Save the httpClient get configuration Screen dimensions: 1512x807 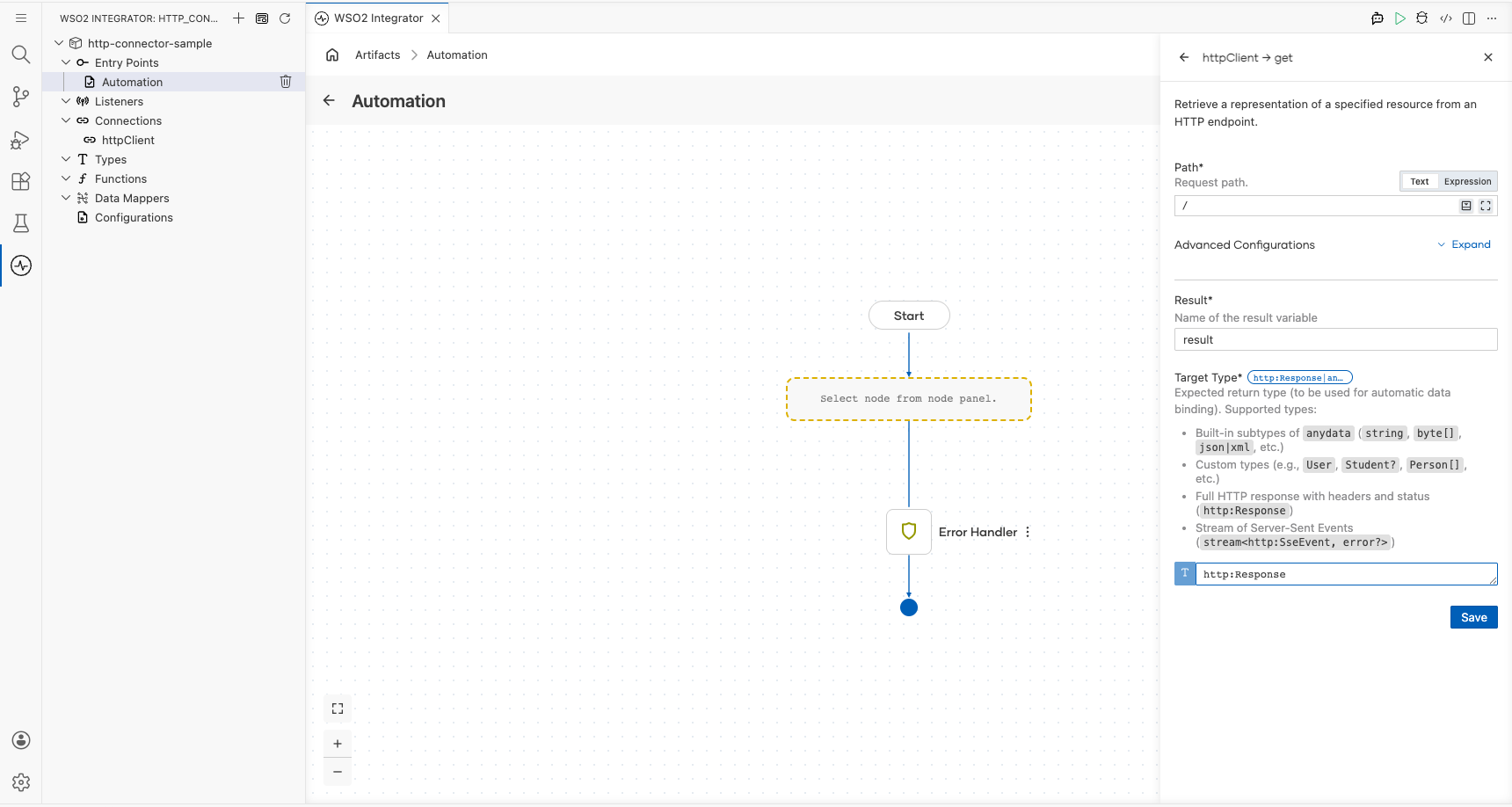[1474, 617]
